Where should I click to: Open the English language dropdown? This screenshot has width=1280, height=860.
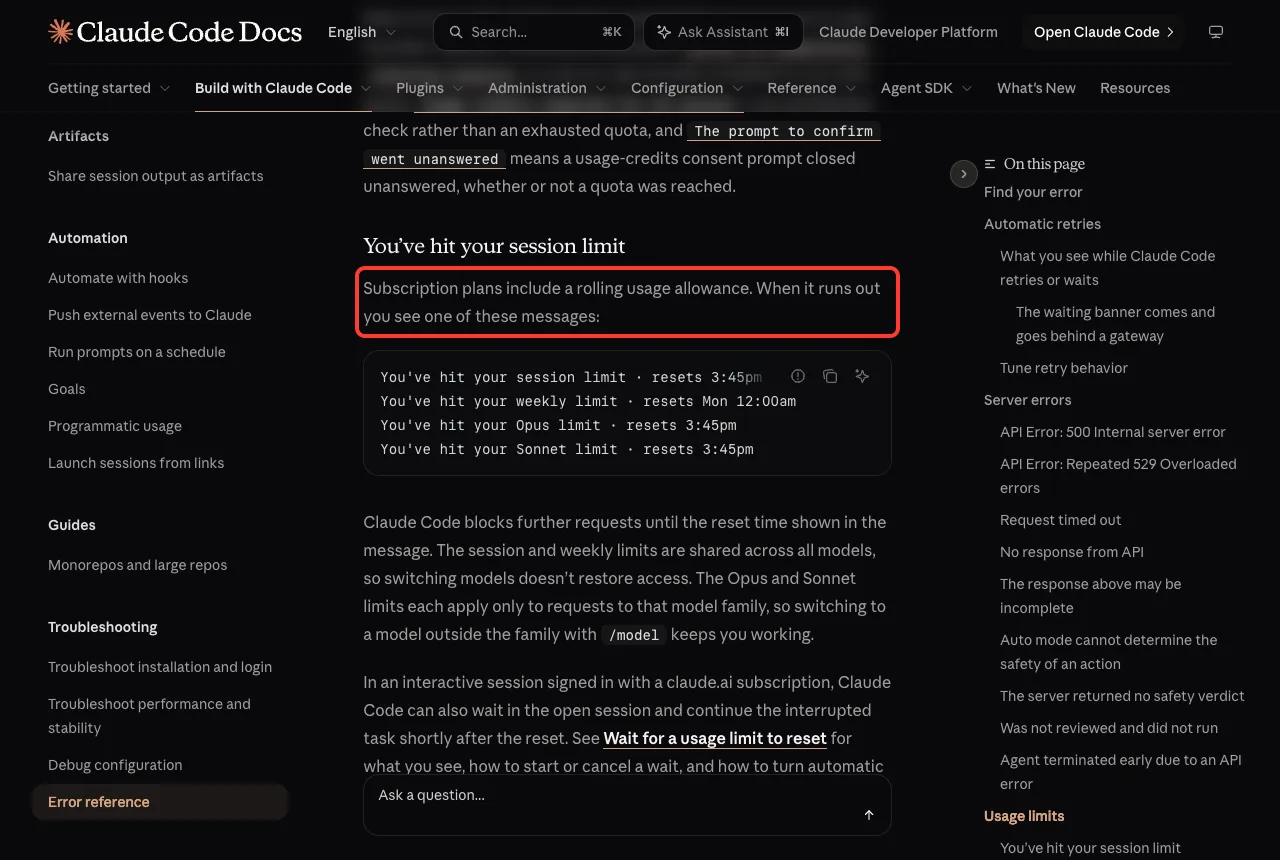362,32
